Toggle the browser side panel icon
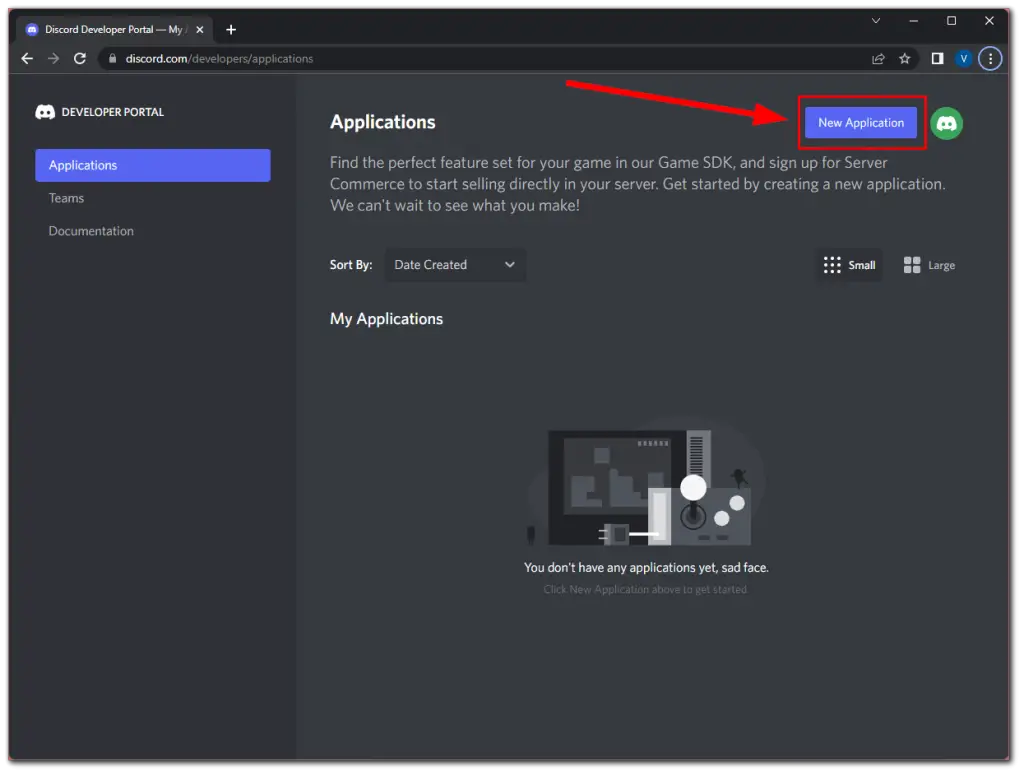 [x=937, y=58]
